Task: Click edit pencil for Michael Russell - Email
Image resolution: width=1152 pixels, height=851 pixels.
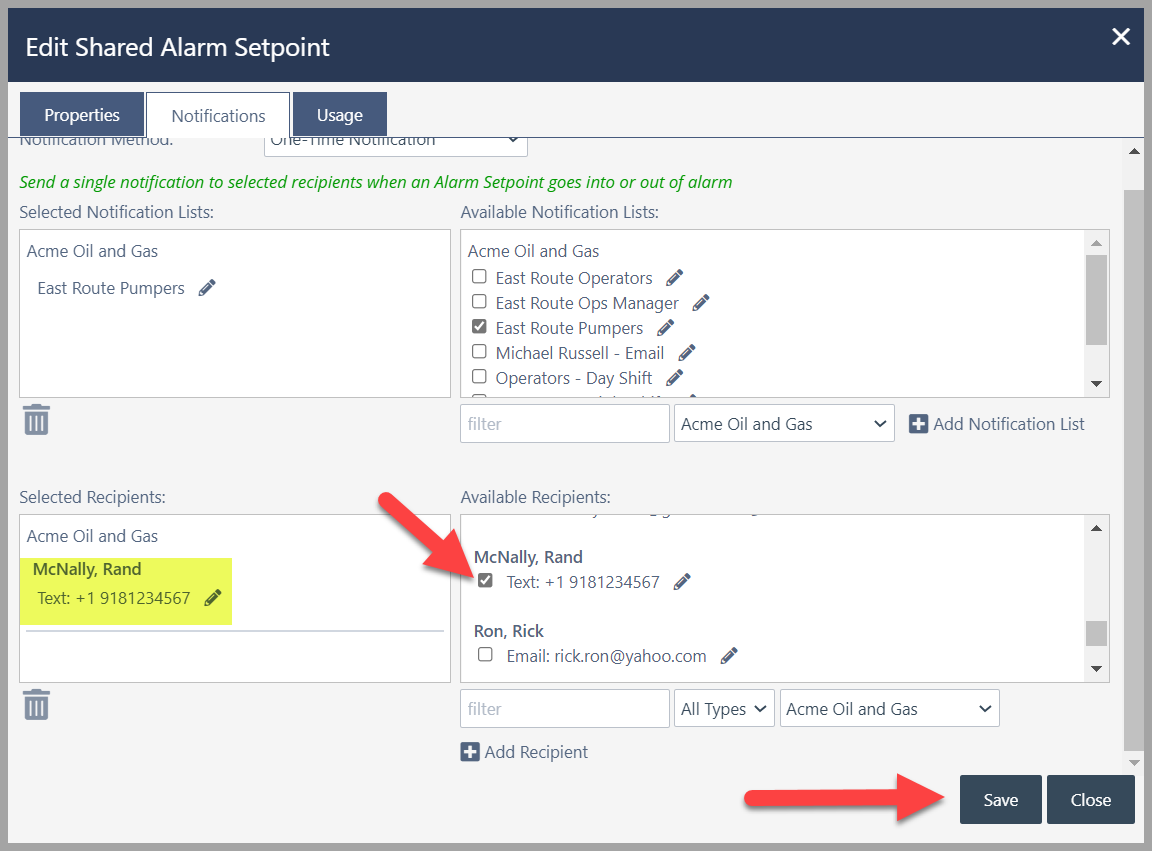Action: 687,353
